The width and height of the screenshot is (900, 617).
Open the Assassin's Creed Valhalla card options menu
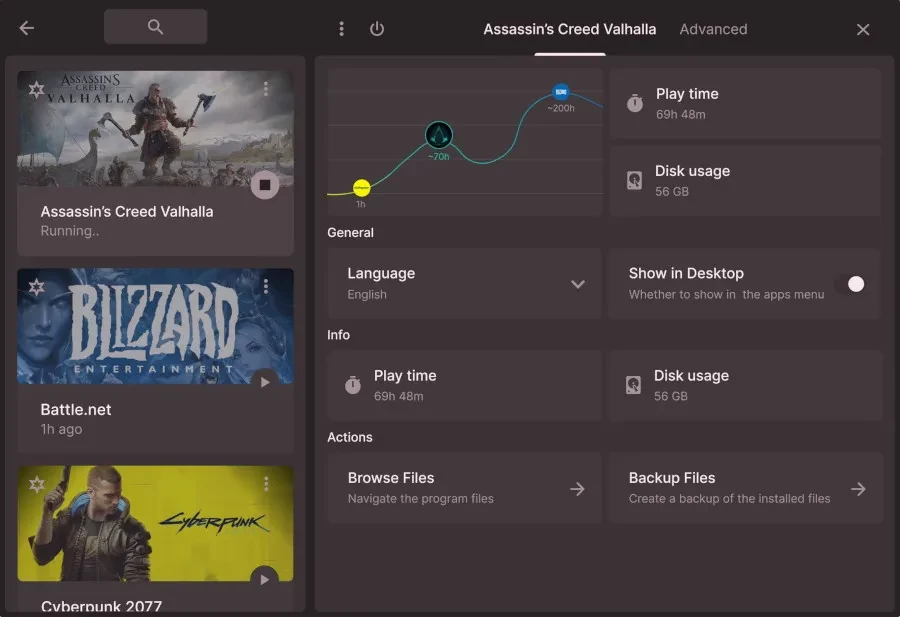click(266, 89)
